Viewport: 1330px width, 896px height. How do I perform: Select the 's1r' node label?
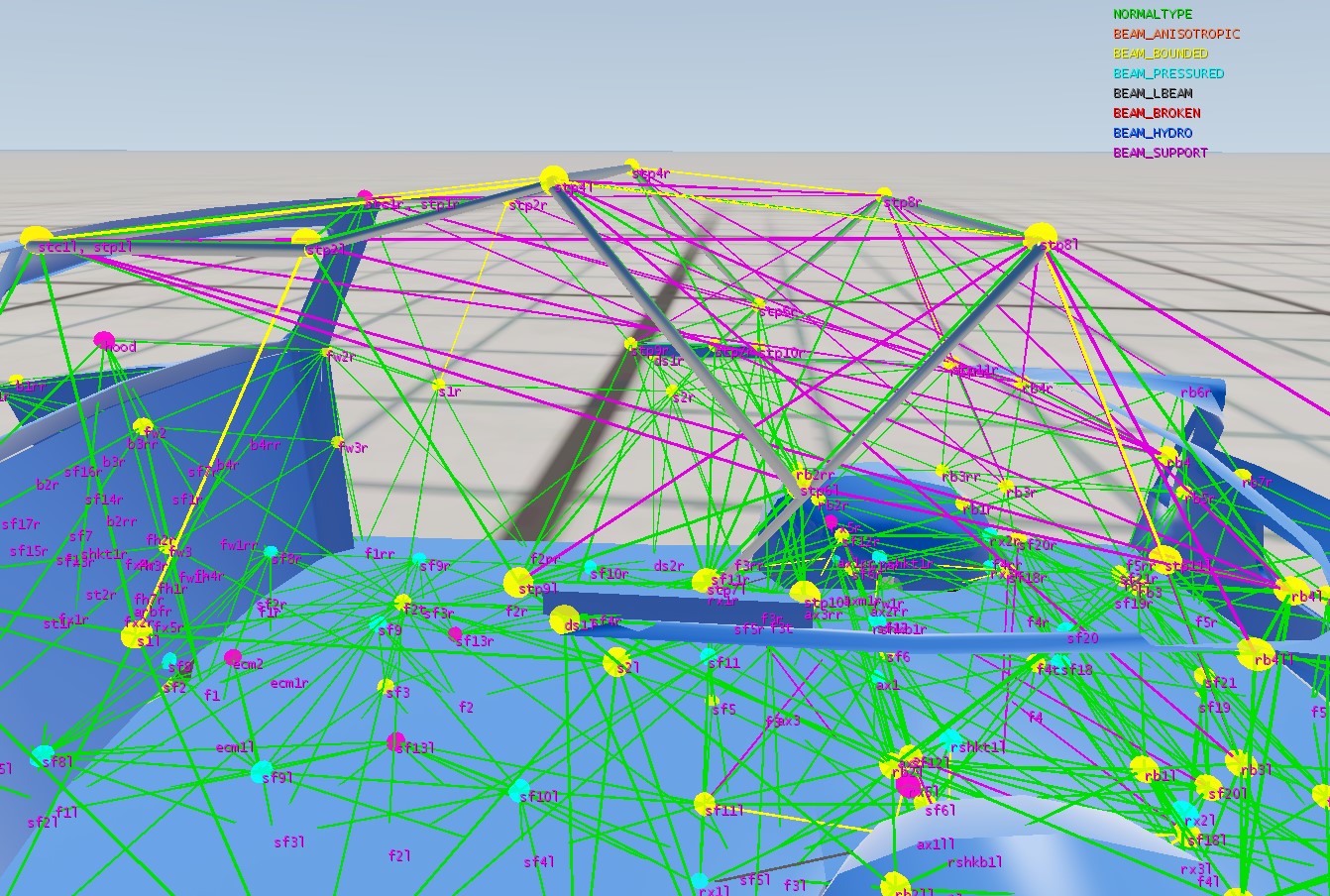point(451,392)
